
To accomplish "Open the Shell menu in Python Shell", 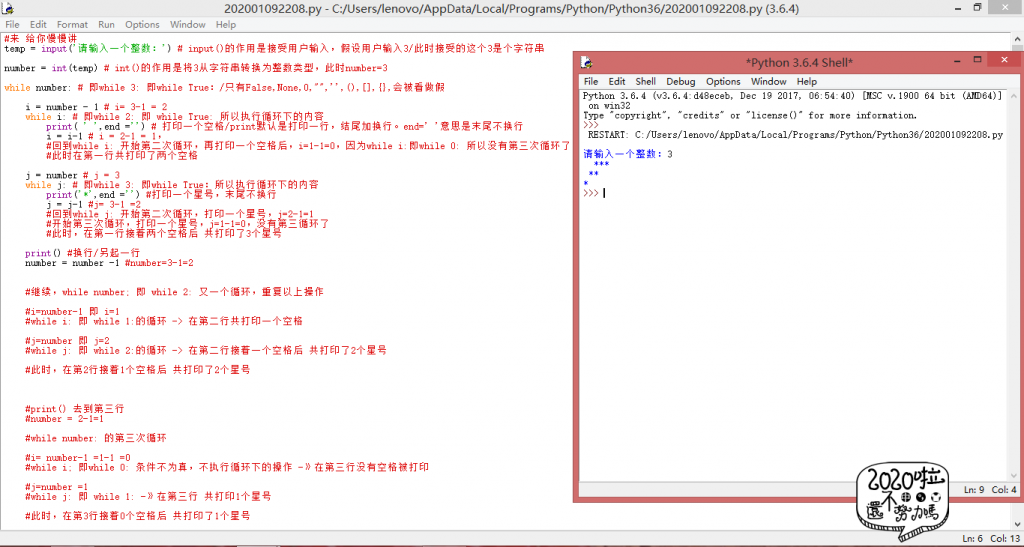I will click(x=646, y=82).
